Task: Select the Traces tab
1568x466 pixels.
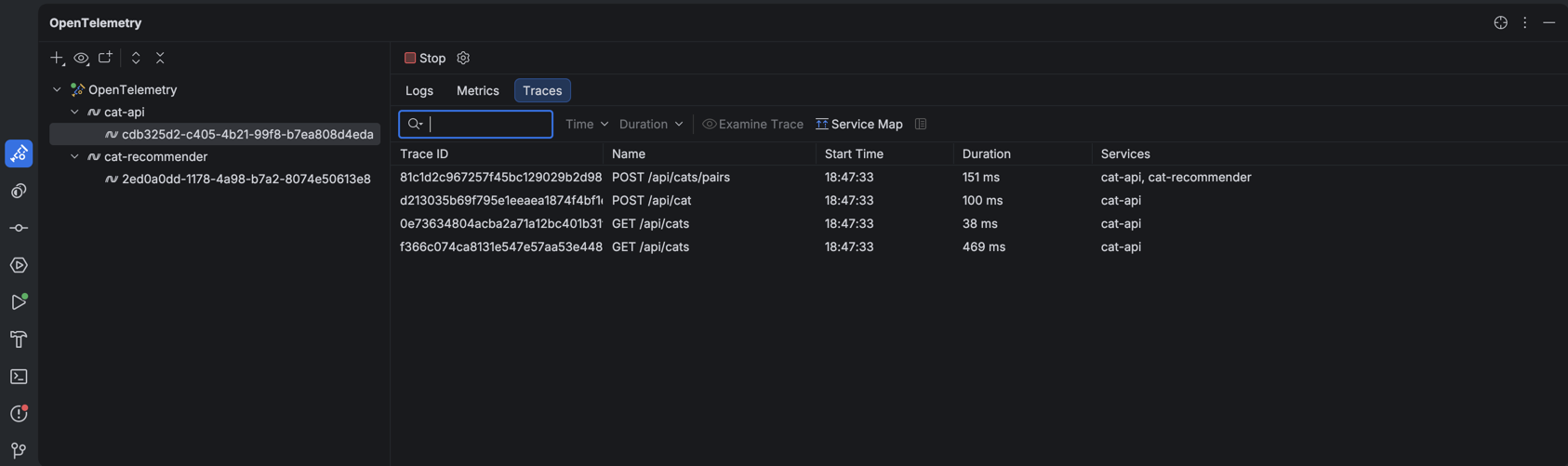Action: [x=542, y=90]
